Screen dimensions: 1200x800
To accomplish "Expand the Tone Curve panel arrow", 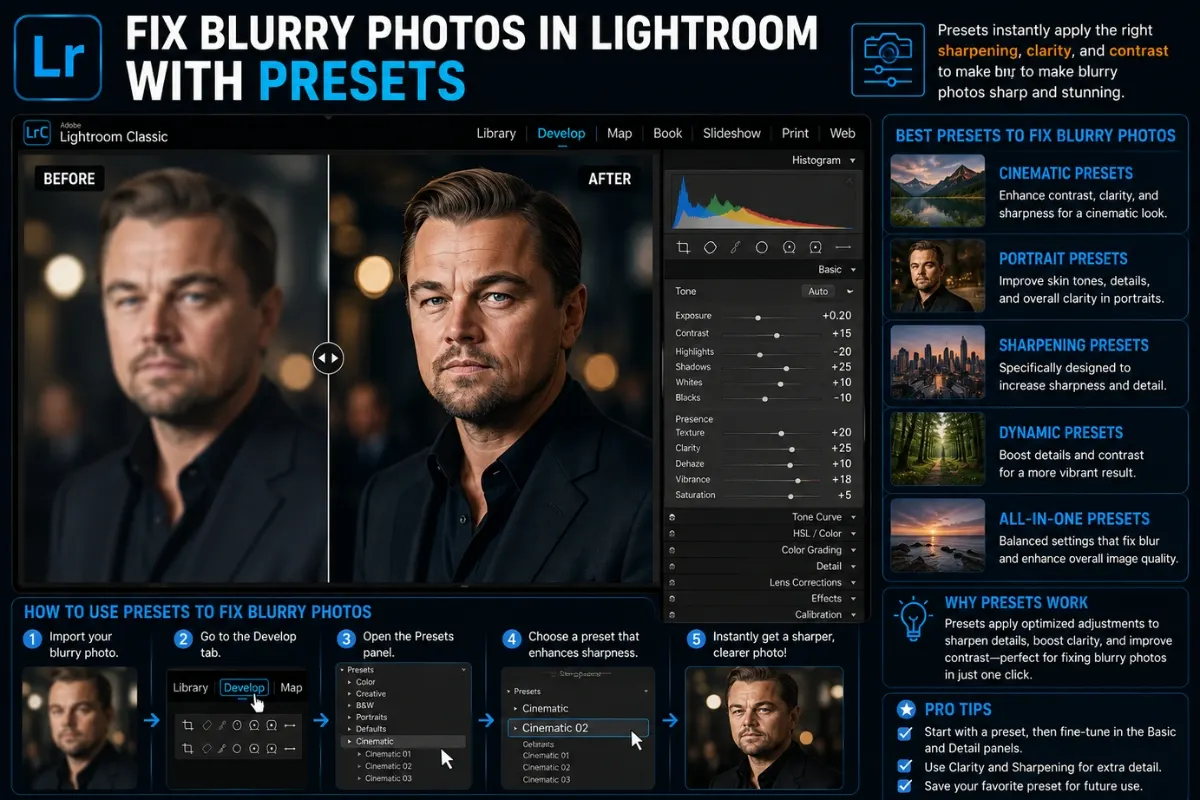I will pos(853,517).
